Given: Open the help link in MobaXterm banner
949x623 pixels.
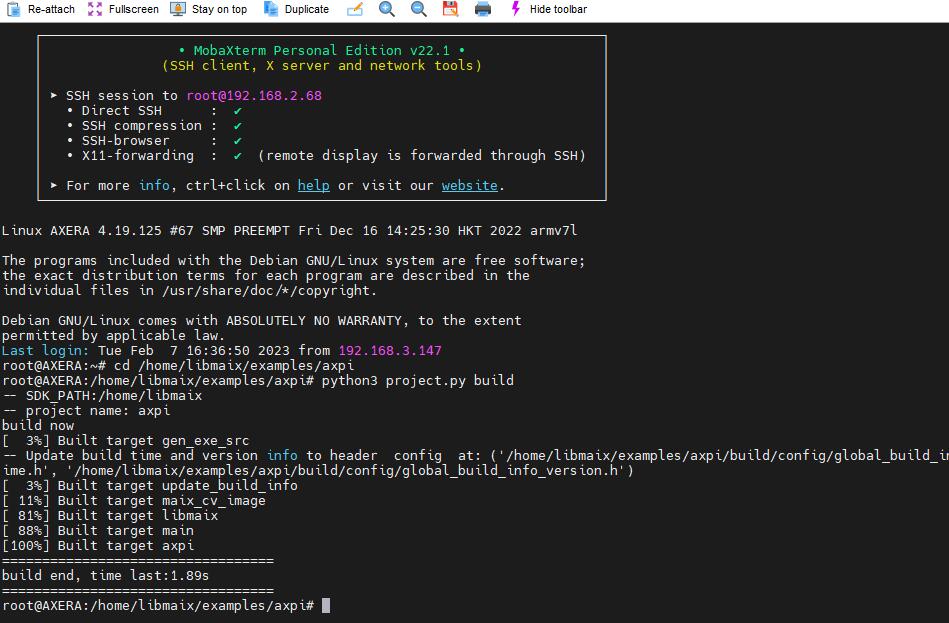Looking at the screenshot, I should [x=314, y=185].
